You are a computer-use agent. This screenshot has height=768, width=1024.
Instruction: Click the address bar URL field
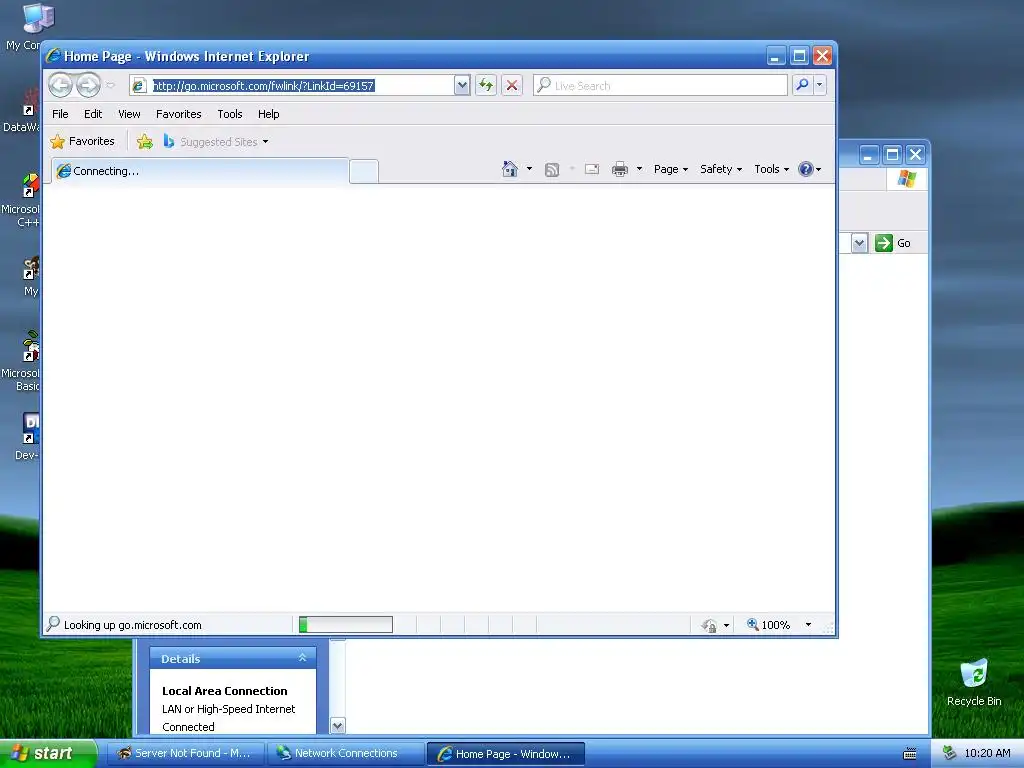pyautogui.click(x=293, y=86)
